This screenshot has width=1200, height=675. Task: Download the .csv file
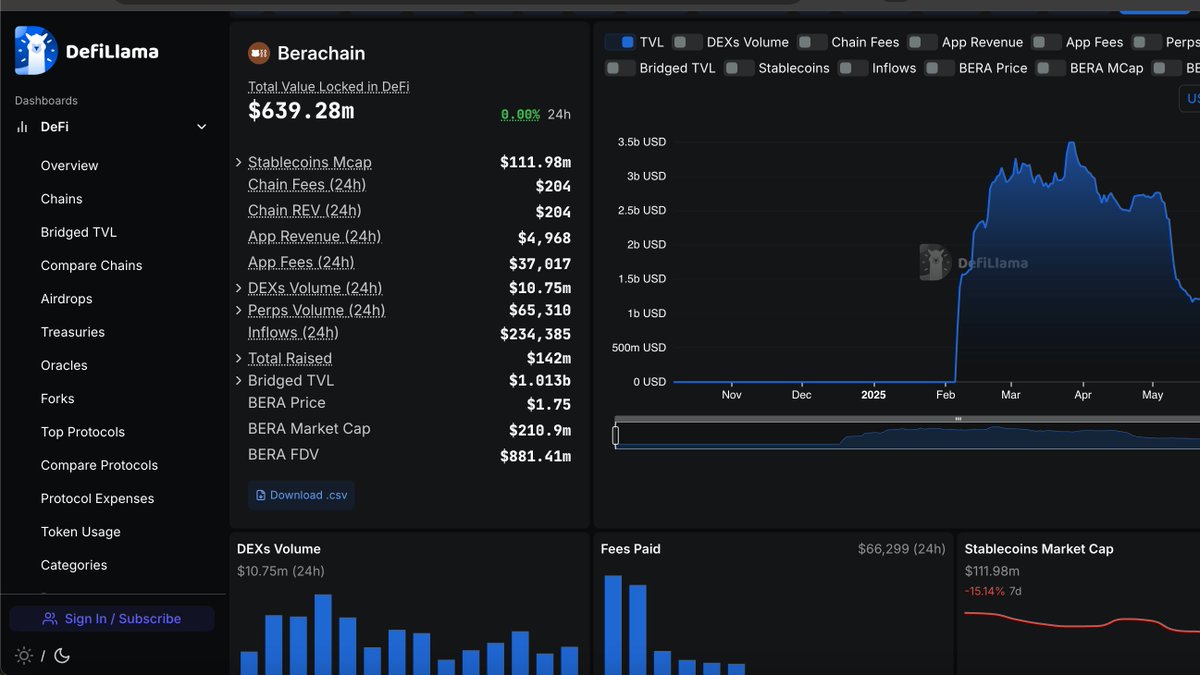point(301,495)
